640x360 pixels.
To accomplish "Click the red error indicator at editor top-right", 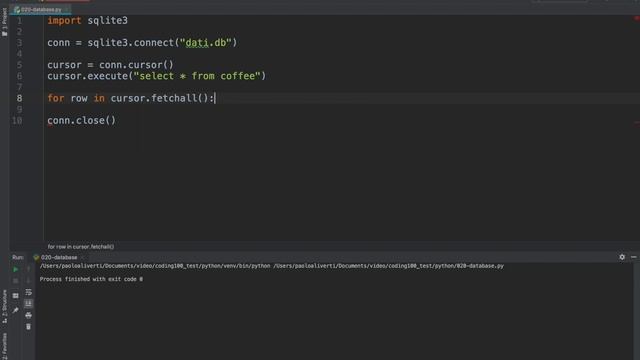I will point(636,18).
